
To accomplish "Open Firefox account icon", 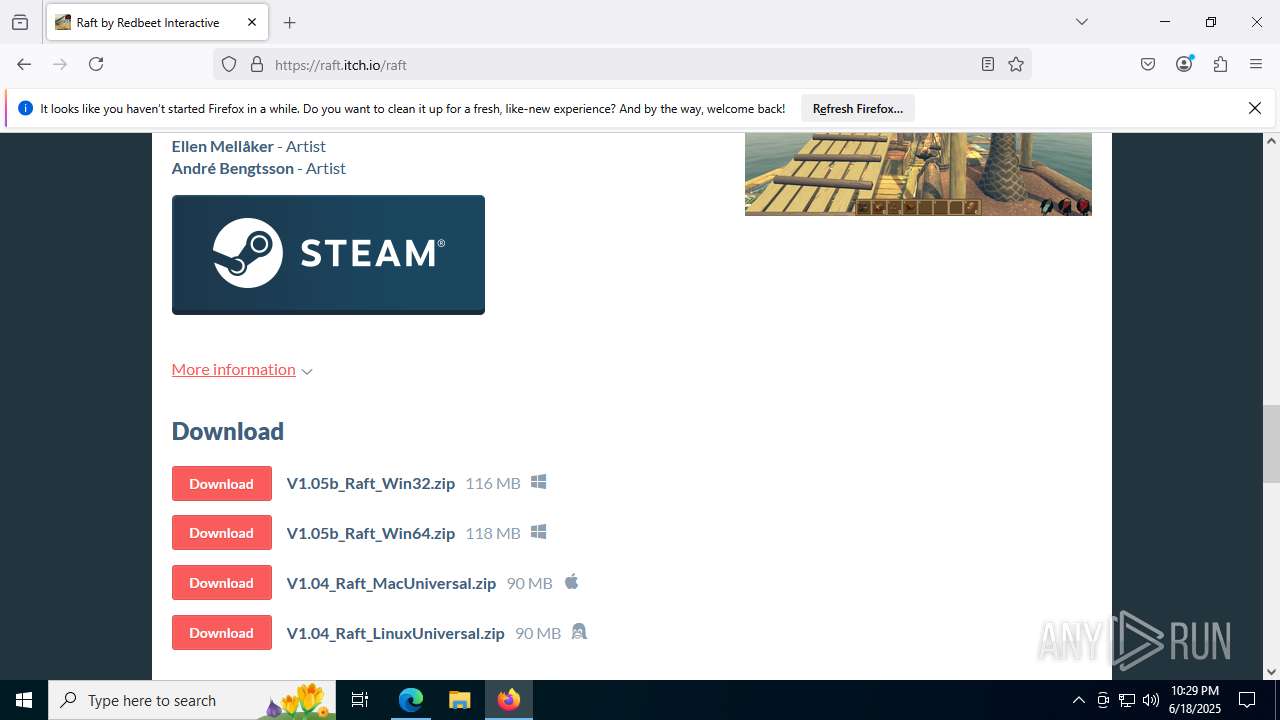I will coord(1184,64).
